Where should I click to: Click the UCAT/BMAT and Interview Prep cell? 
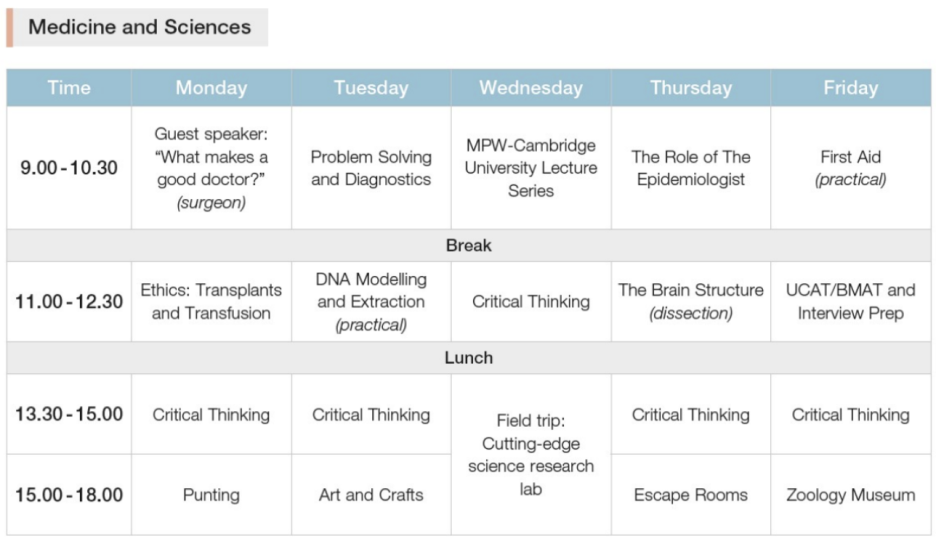(850, 301)
